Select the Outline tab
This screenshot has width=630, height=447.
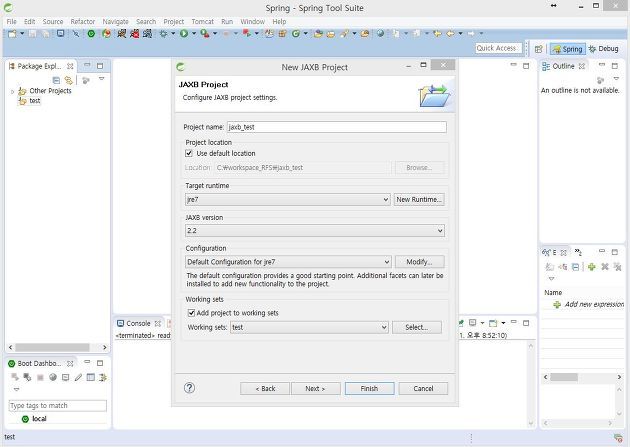tap(563, 66)
